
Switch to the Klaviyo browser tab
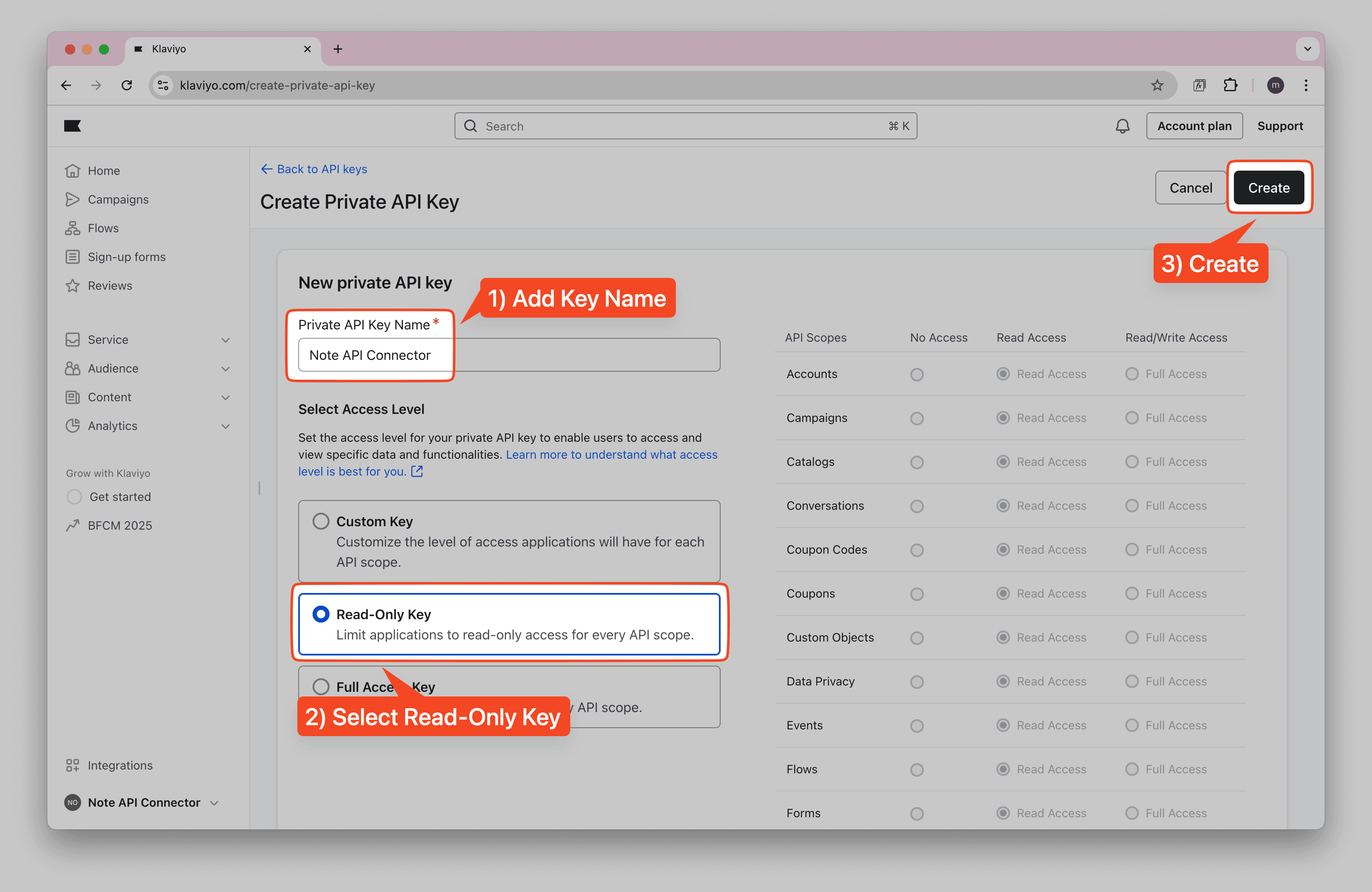222,49
